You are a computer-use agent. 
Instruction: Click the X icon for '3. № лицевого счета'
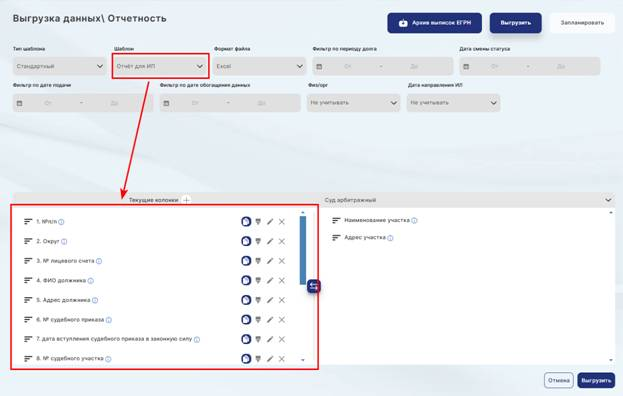point(282,261)
